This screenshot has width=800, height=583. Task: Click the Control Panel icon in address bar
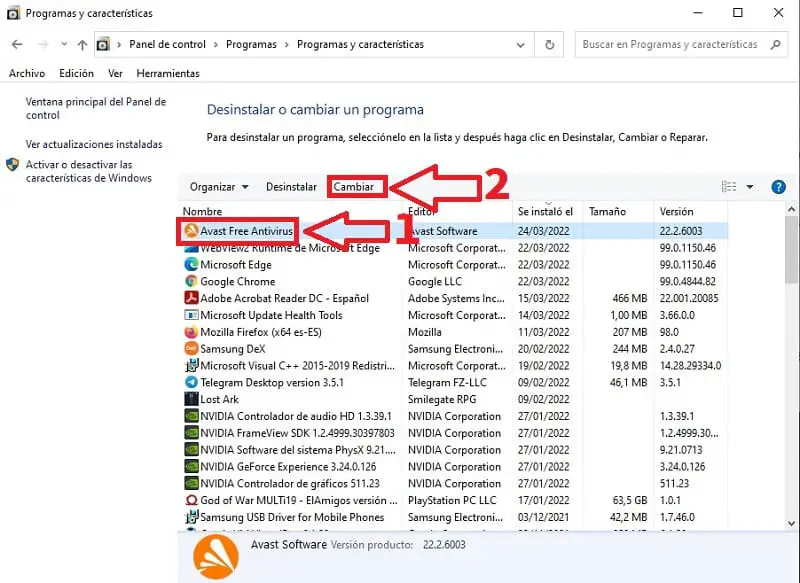click(103, 44)
